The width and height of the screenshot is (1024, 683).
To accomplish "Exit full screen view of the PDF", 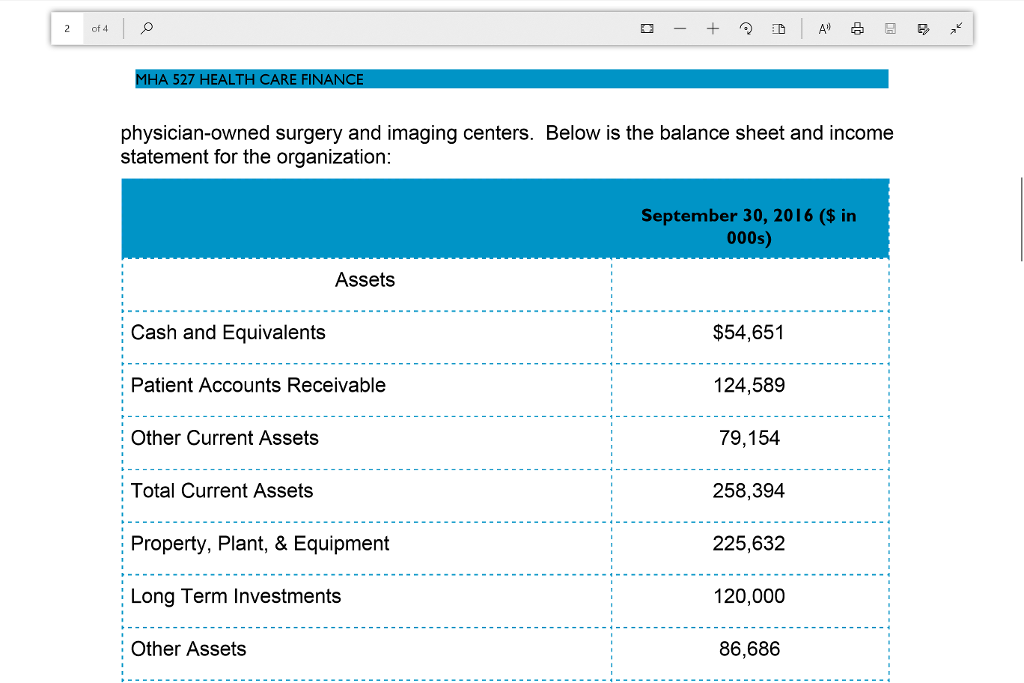I will 955,28.
